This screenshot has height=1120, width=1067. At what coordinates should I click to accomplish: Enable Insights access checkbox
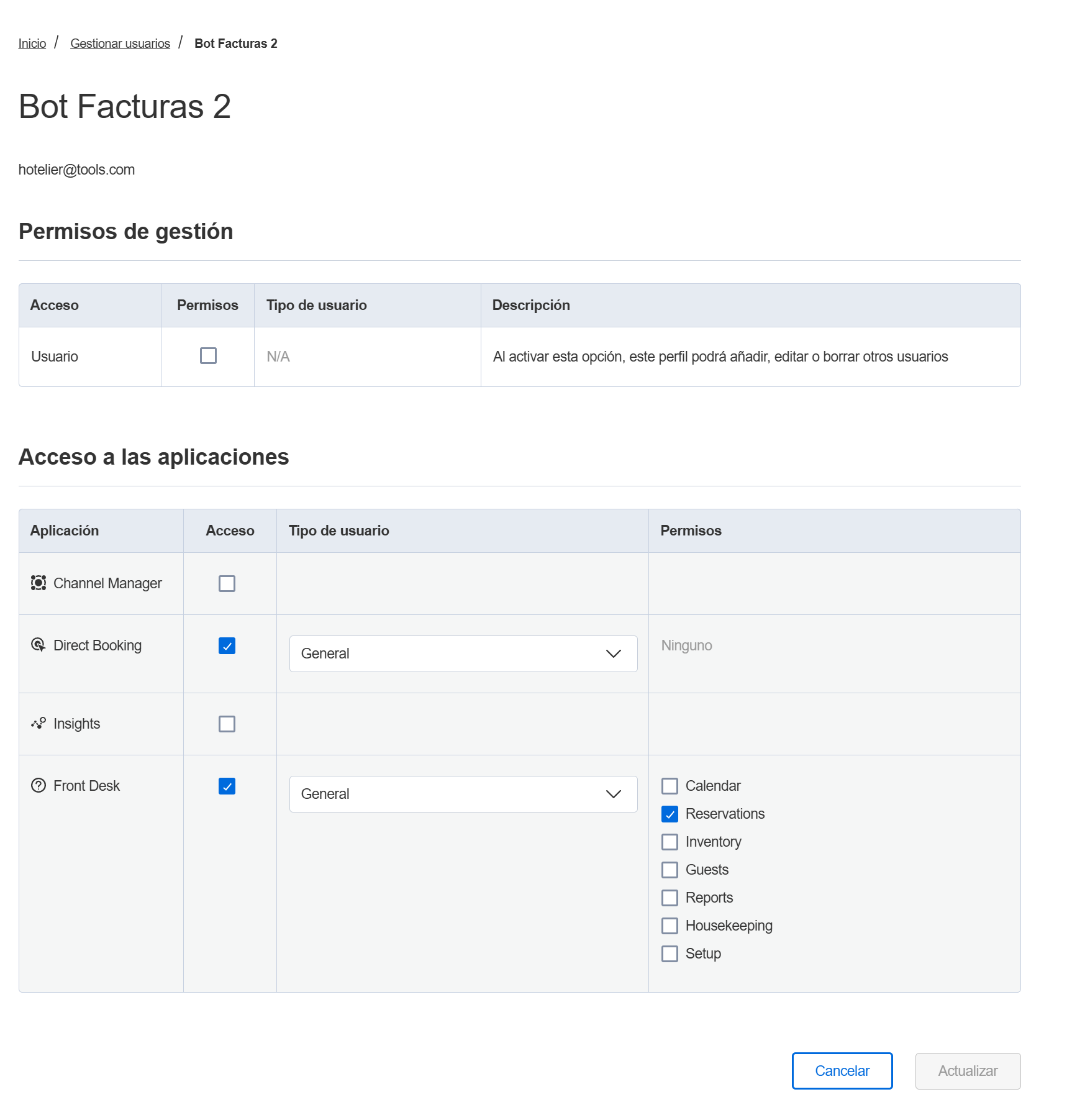pyautogui.click(x=227, y=724)
